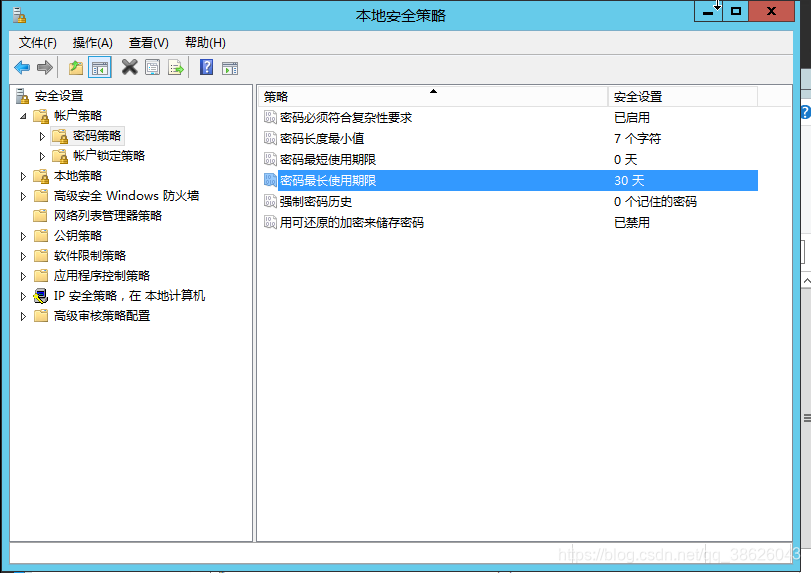The height and width of the screenshot is (573, 811).
Task: Select 本地策略 label in the tree
Action: click(78, 176)
